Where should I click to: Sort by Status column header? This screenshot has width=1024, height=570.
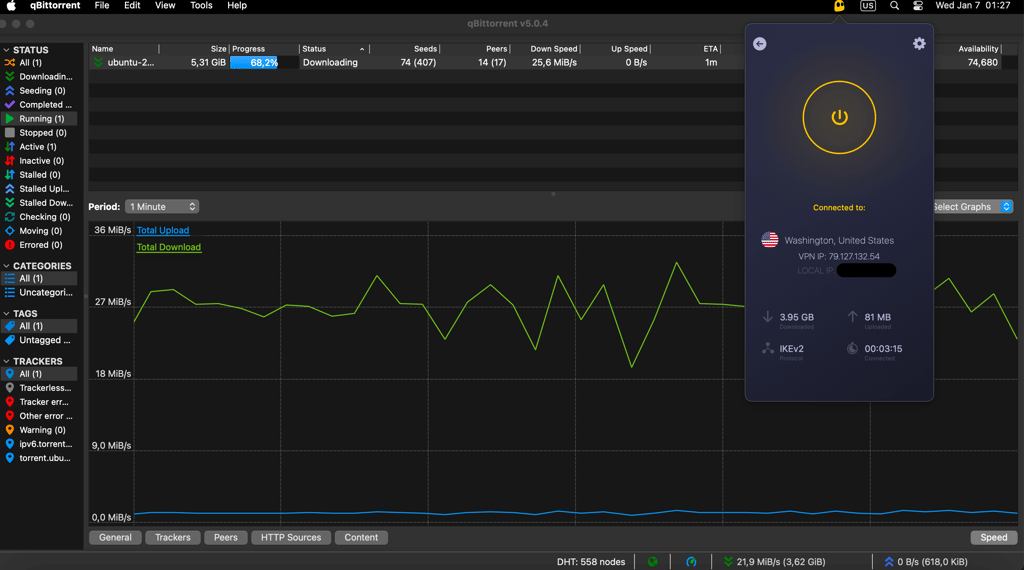click(334, 49)
